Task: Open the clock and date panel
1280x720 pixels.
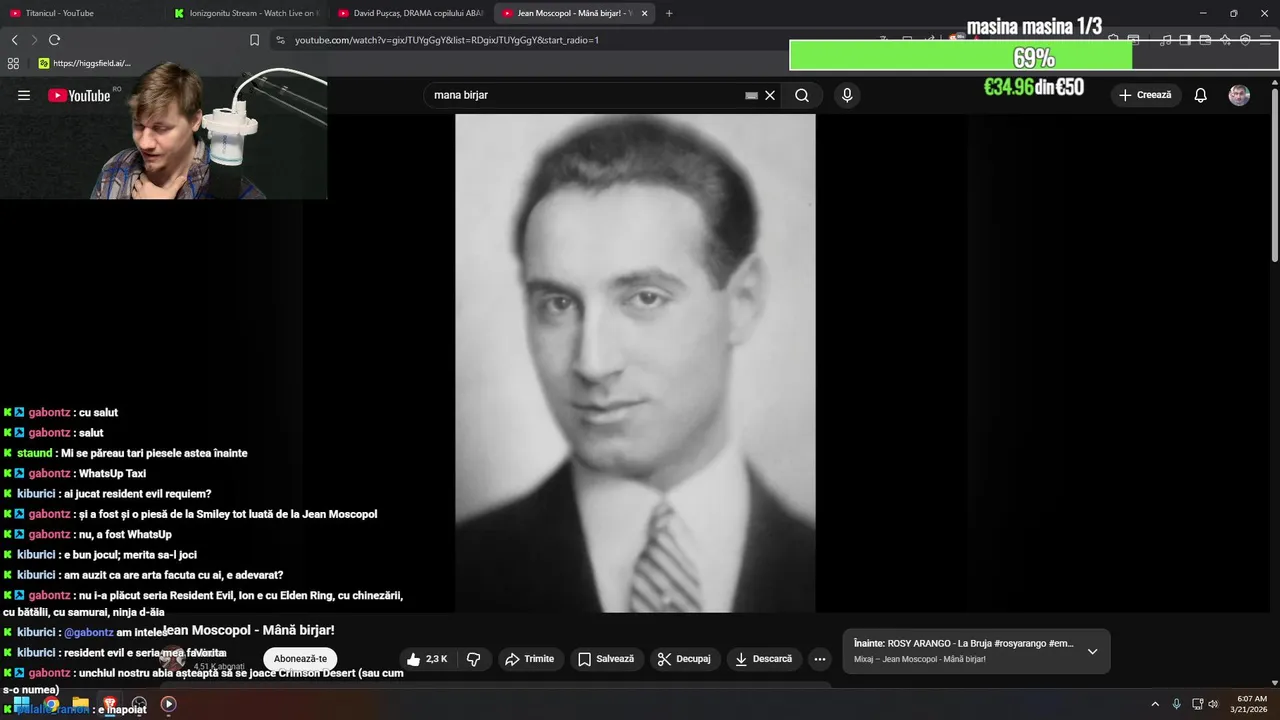Action: point(1250,704)
